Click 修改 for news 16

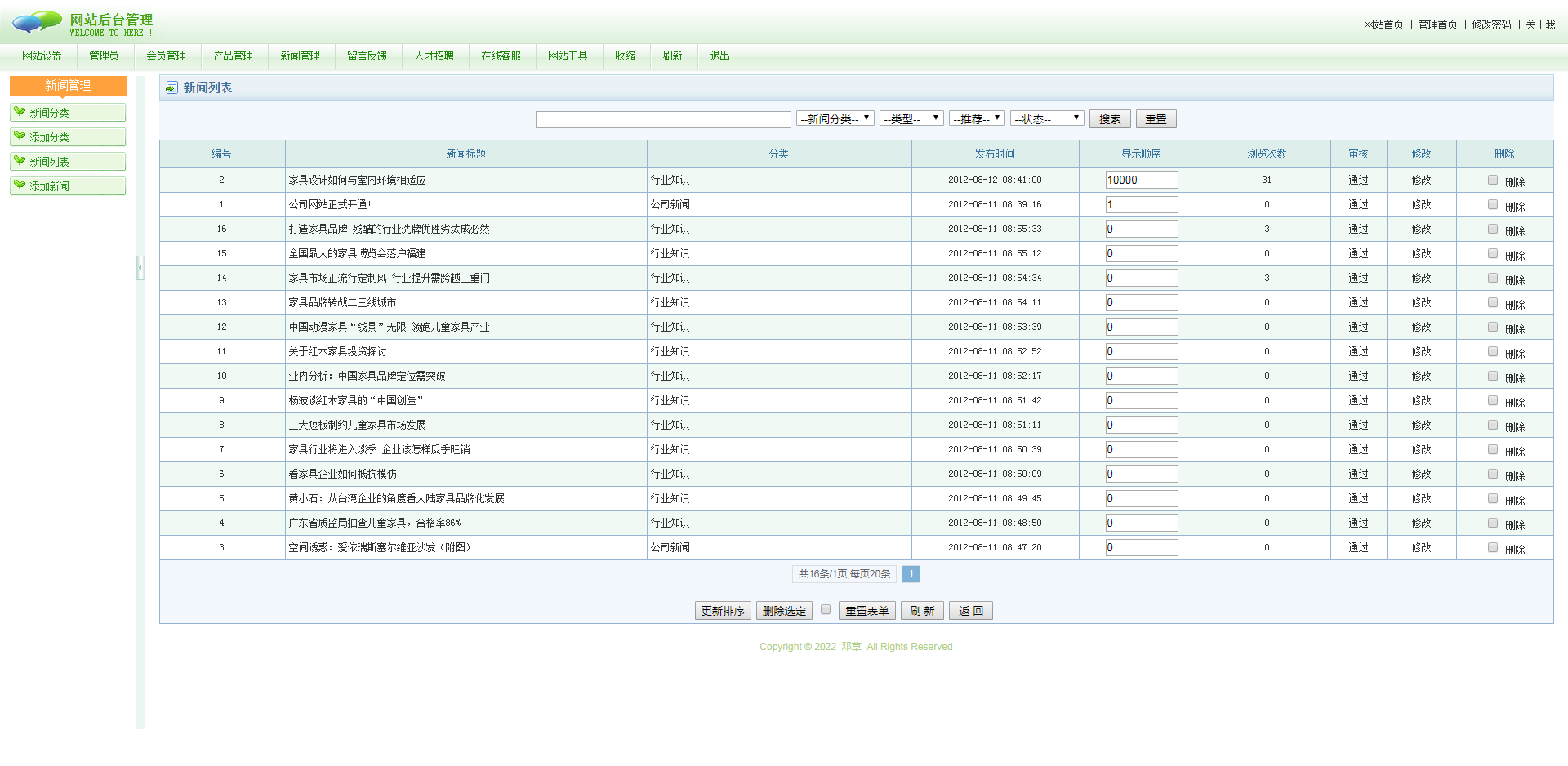click(x=1421, y=229)
